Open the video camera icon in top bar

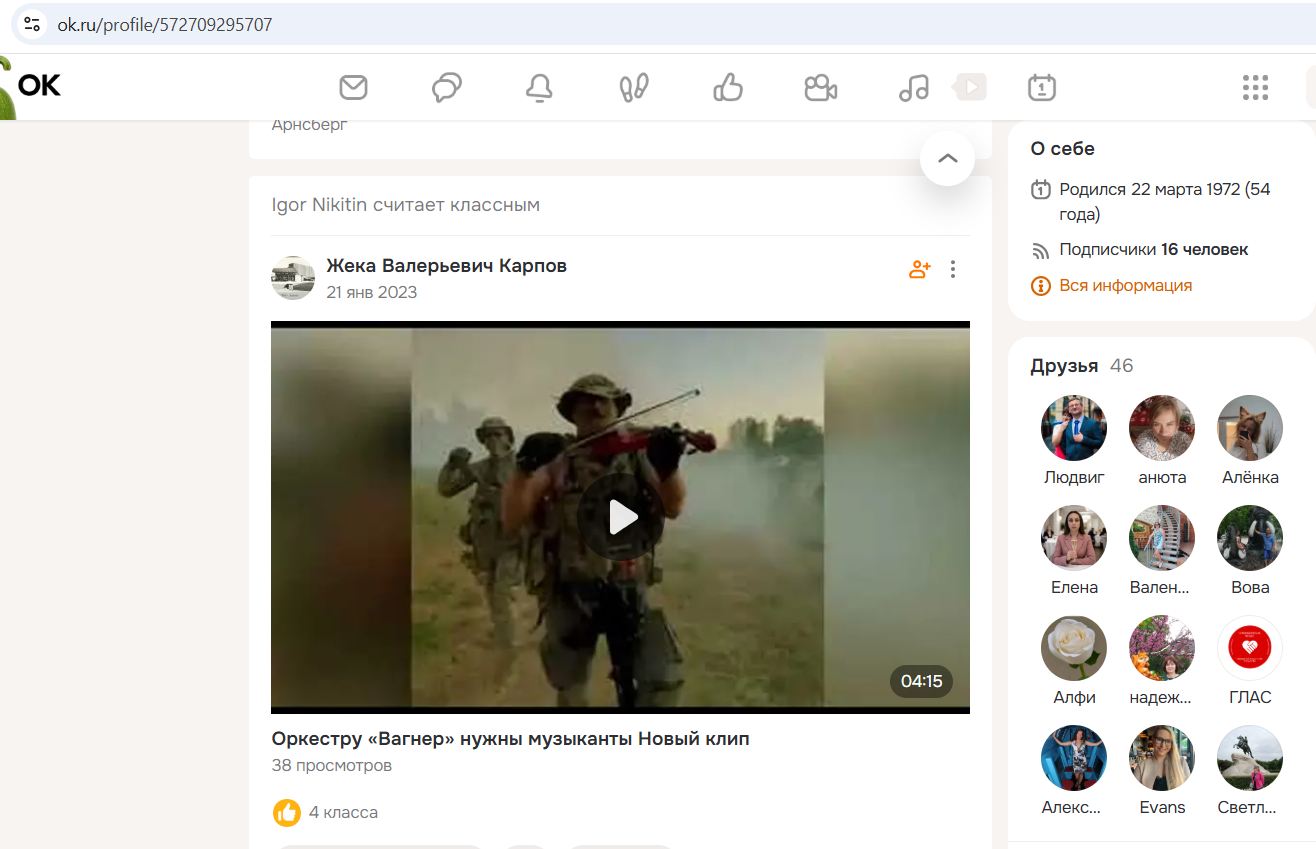[820, 88]
